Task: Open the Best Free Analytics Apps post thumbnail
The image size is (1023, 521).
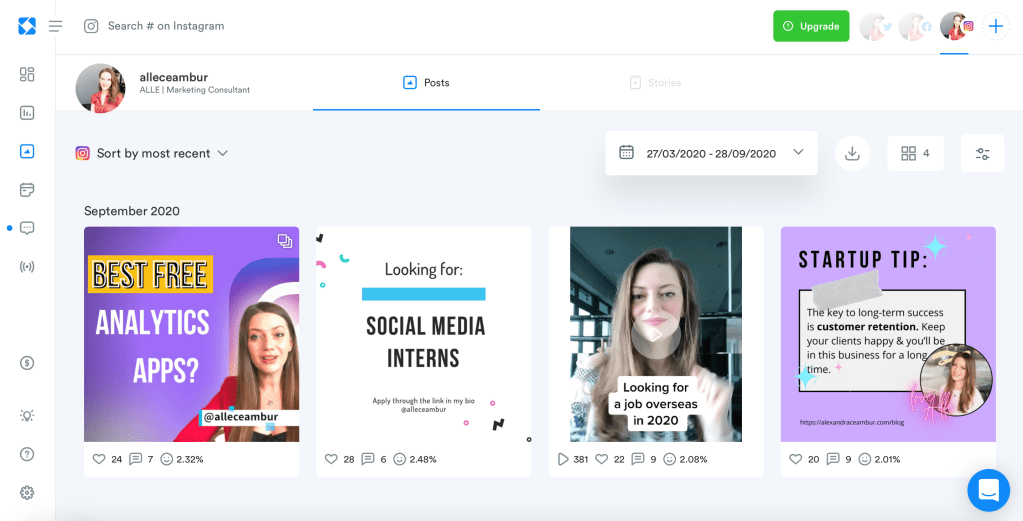Action: pyautogui.click(x=191, y=334)
